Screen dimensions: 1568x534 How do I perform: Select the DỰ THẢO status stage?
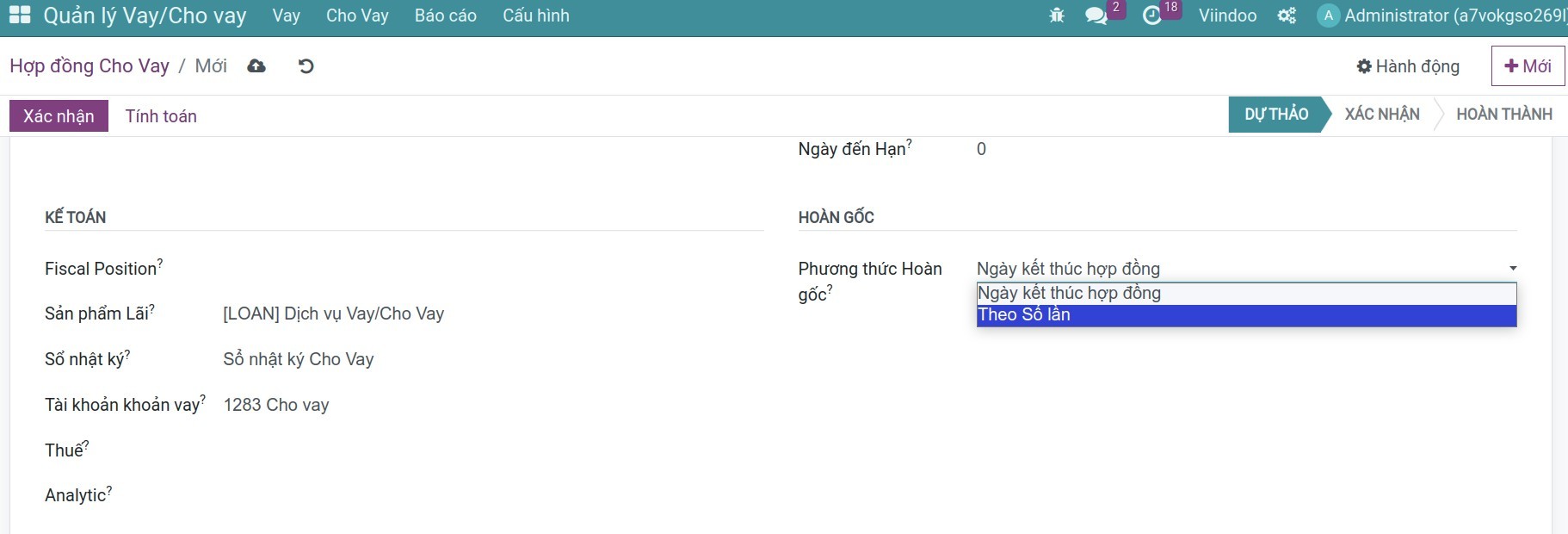coord(1276,115)
